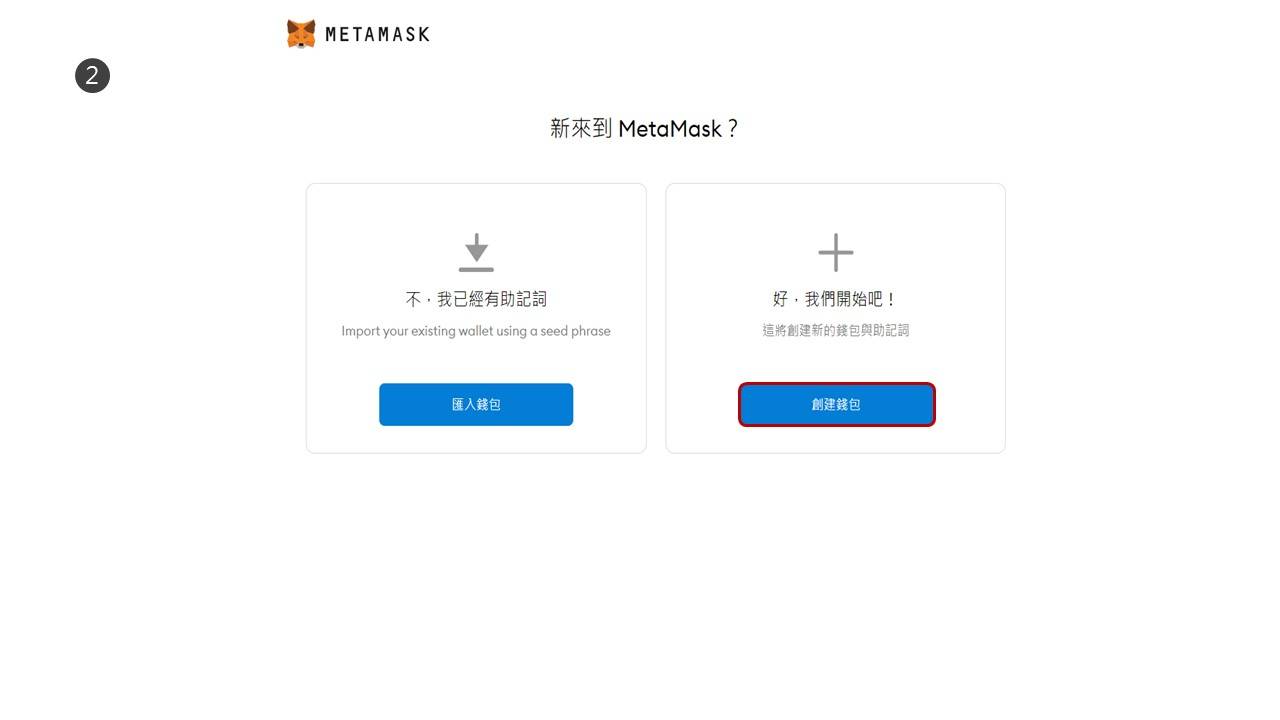Click the underline bar beneath the download arrow

[476, 269]
